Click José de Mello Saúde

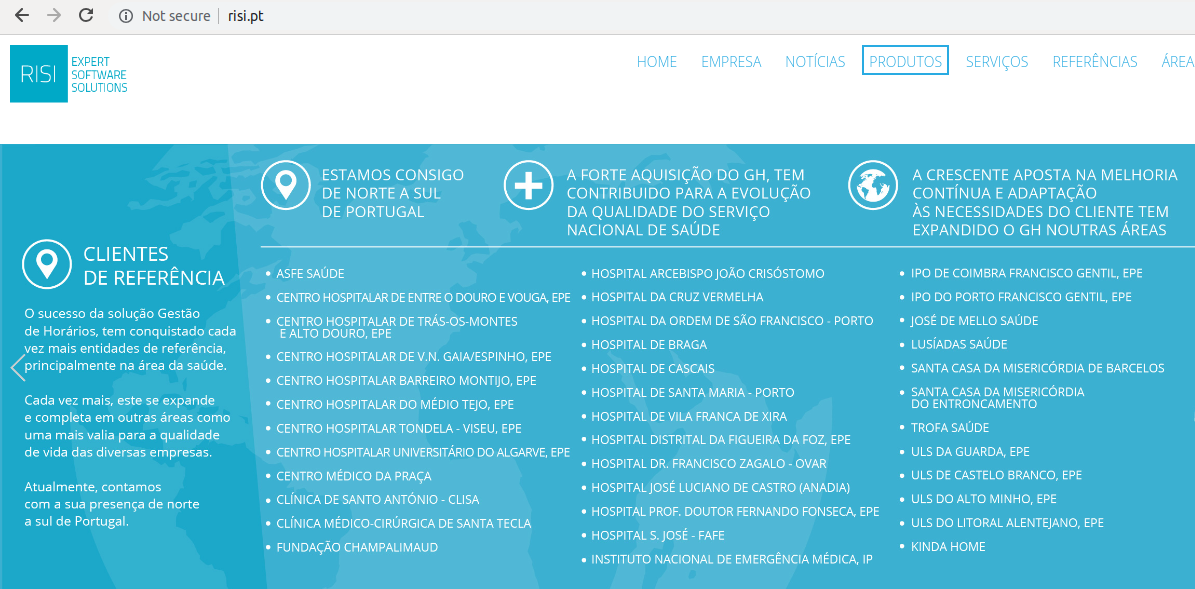[x=974, y=321]
